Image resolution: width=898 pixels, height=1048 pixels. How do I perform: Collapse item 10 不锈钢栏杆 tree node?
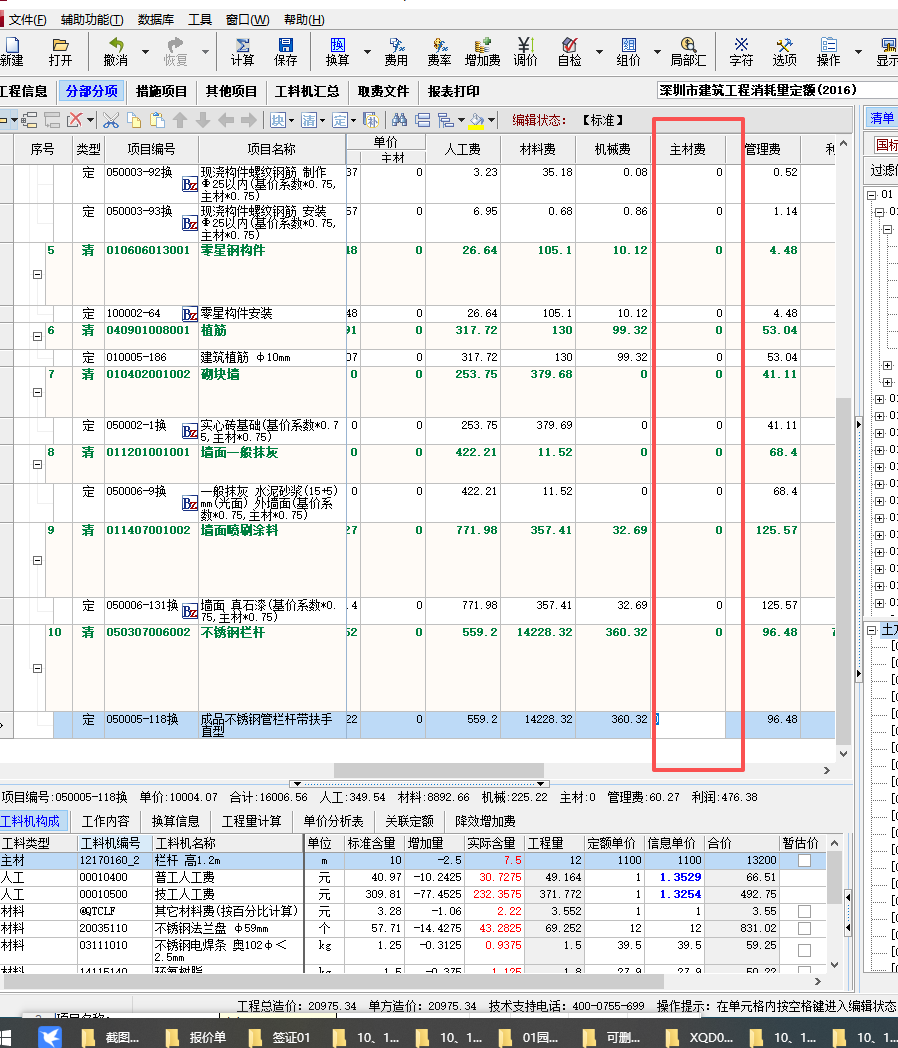[37, 668]
